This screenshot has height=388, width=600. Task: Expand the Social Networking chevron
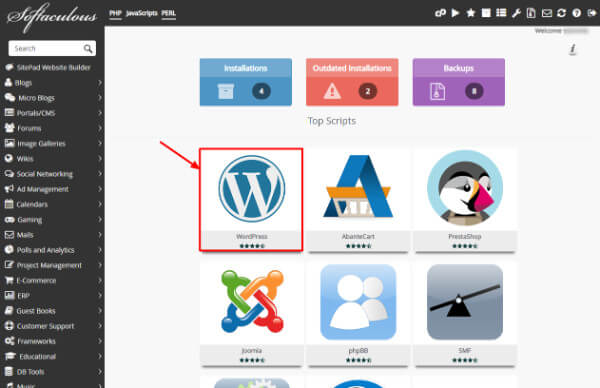point(100,174)
